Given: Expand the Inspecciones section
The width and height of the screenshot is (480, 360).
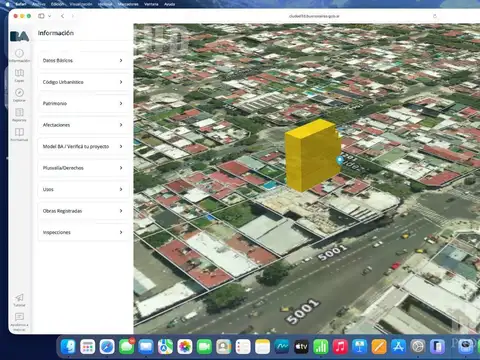Looking at the screenshot, I should tap(83, 232).
